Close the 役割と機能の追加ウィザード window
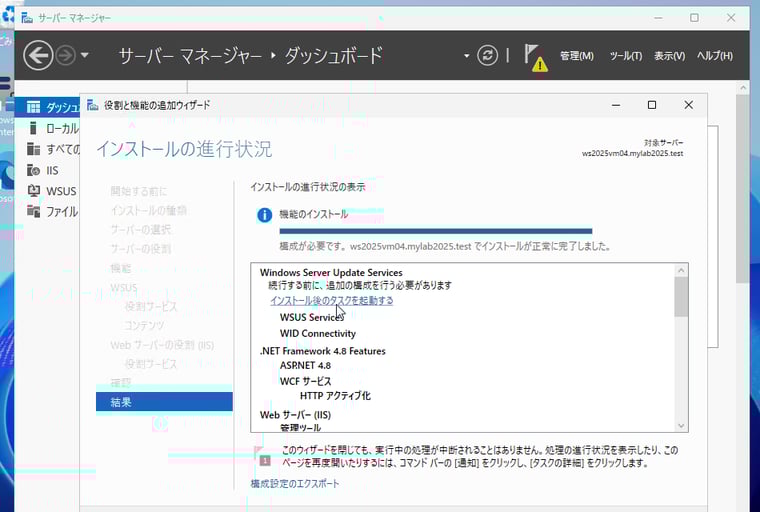 688,105
